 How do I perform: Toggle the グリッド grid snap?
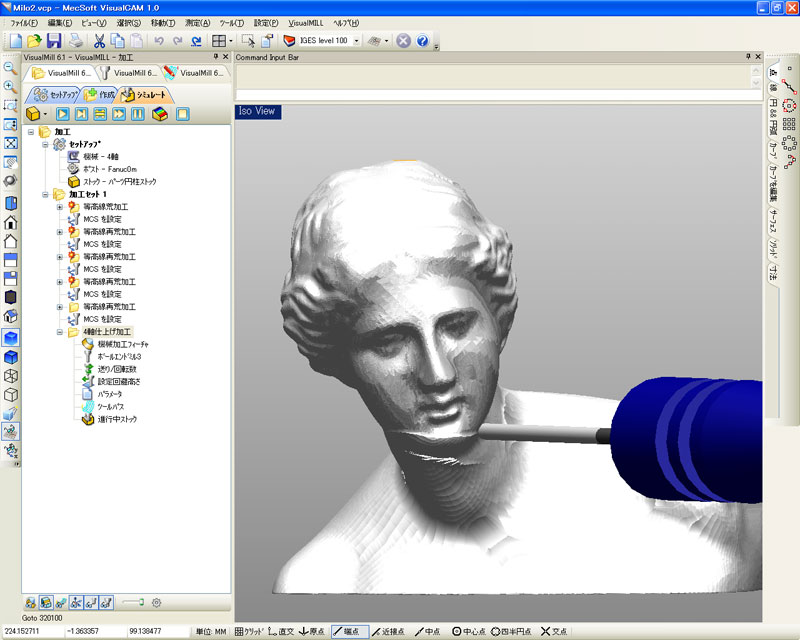click(x=252, y=631)
